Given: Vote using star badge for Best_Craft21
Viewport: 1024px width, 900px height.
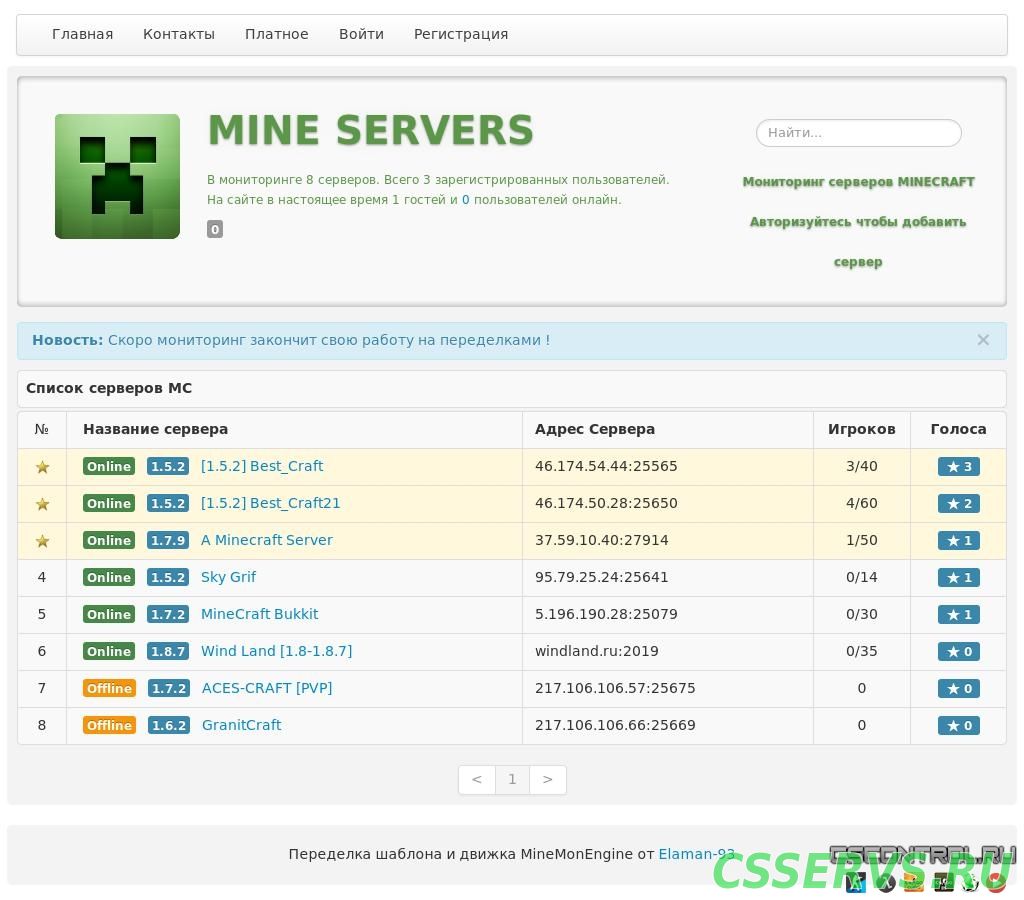Looking at the screenshot, I should [959, 504].
